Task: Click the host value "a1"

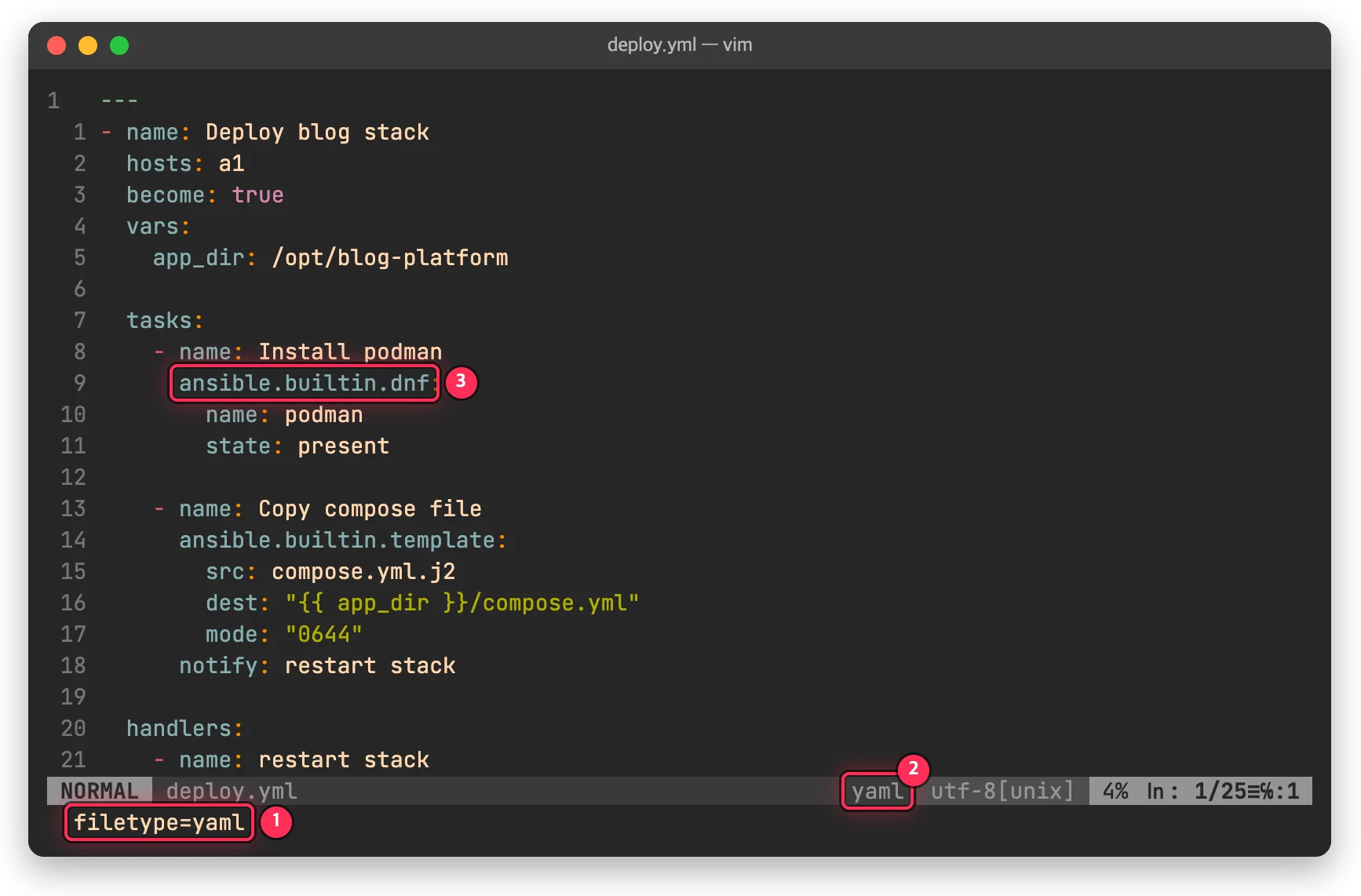Action: (232, 163)
